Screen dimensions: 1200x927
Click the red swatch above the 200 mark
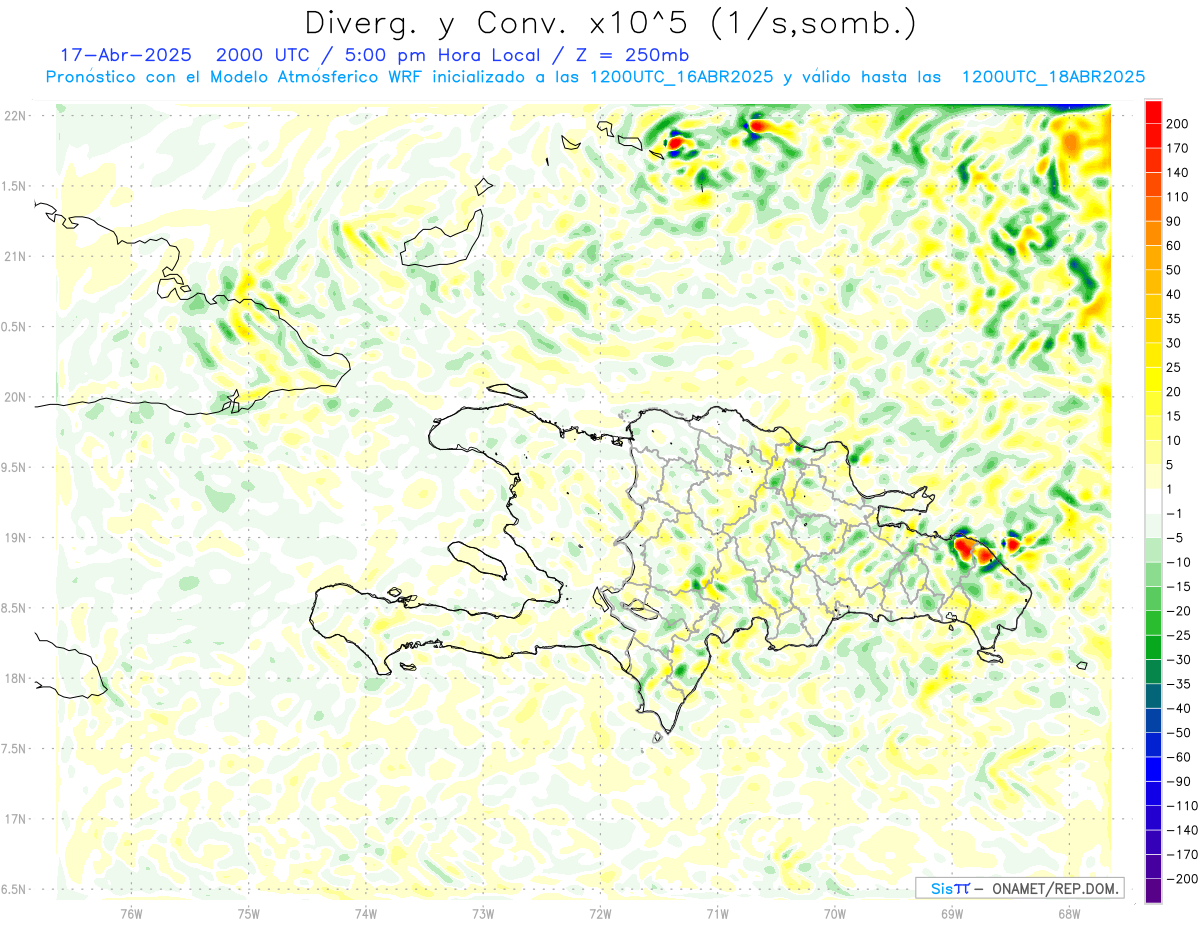point(1153,112)
